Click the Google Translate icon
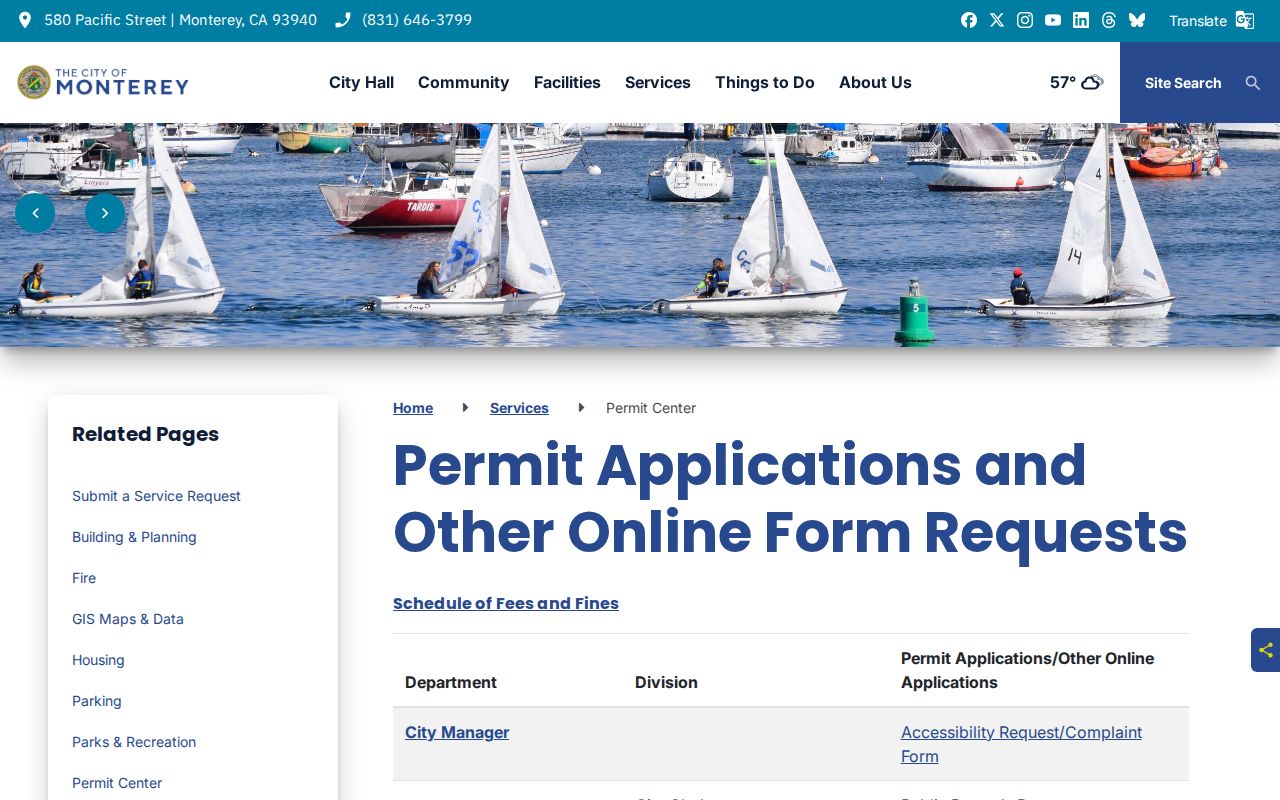This screenshot has height=800, width=1280. [x=1245, y=20]
